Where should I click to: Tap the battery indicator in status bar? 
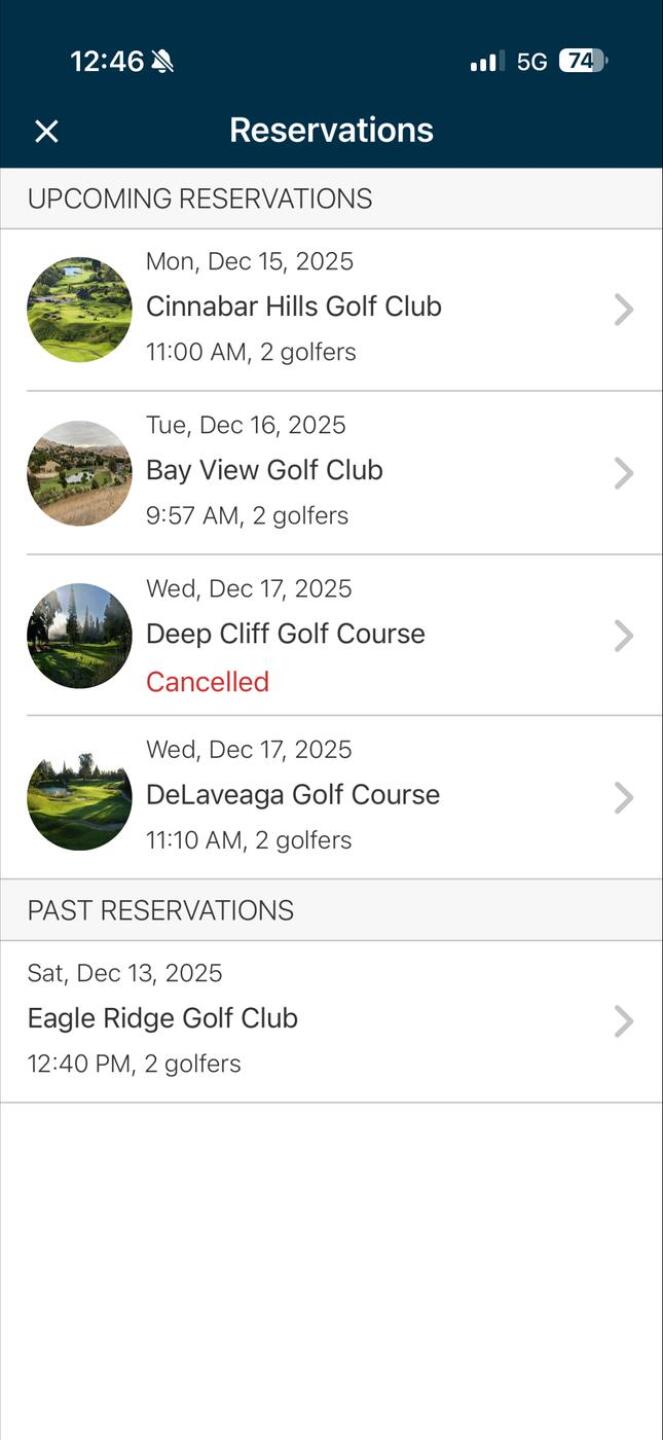[583, 61]
